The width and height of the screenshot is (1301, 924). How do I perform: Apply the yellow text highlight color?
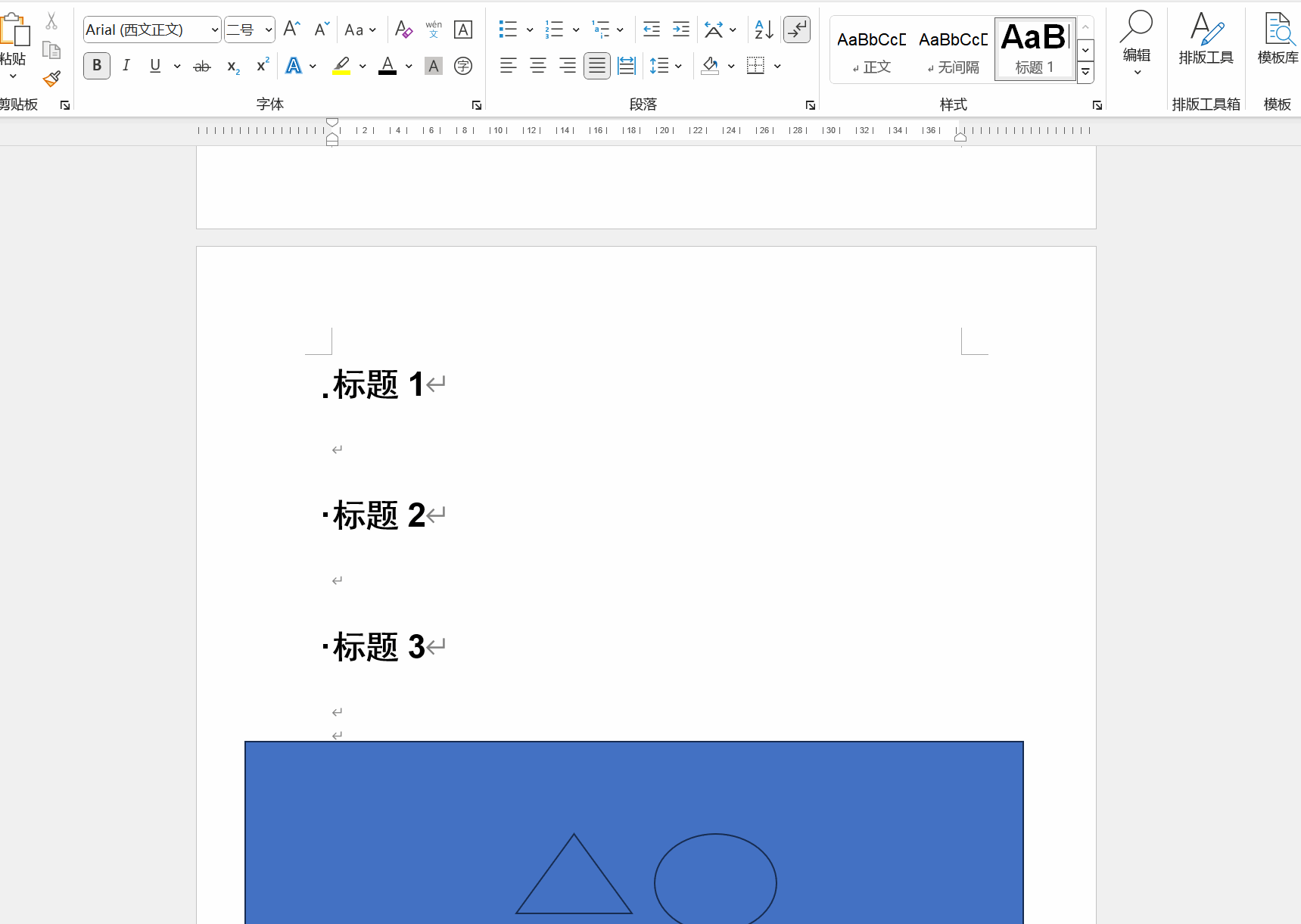342,66
